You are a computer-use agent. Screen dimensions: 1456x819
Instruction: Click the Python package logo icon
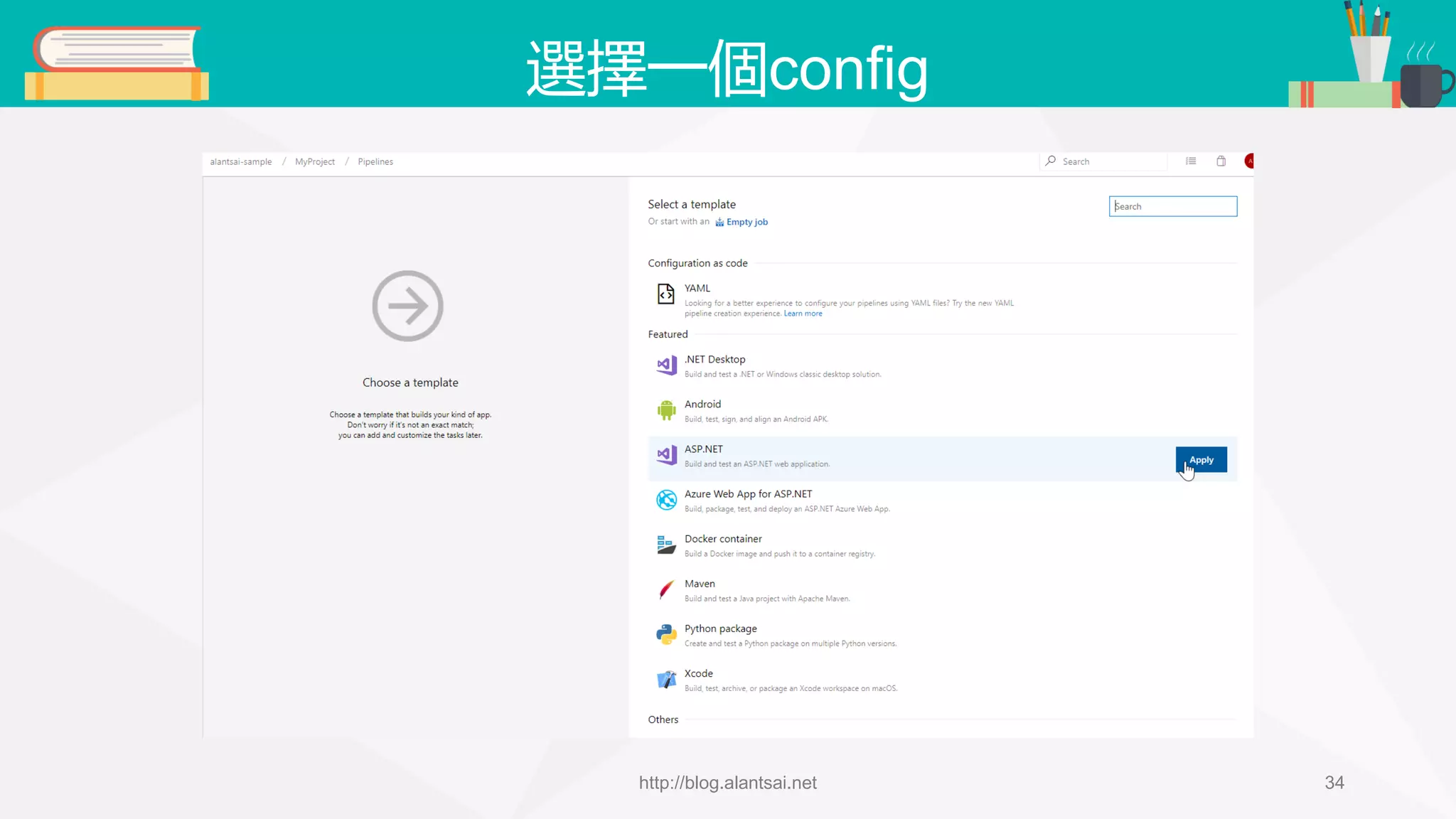pos(666,634)
